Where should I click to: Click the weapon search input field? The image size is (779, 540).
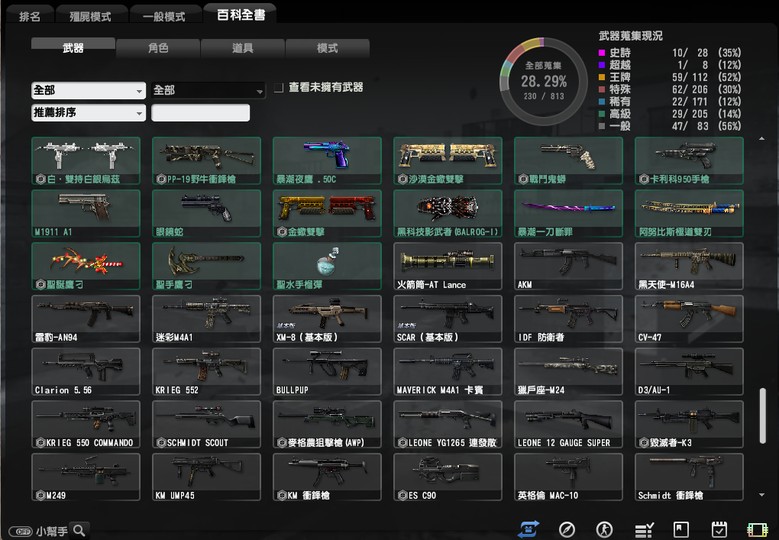click(x=200, y=113)
